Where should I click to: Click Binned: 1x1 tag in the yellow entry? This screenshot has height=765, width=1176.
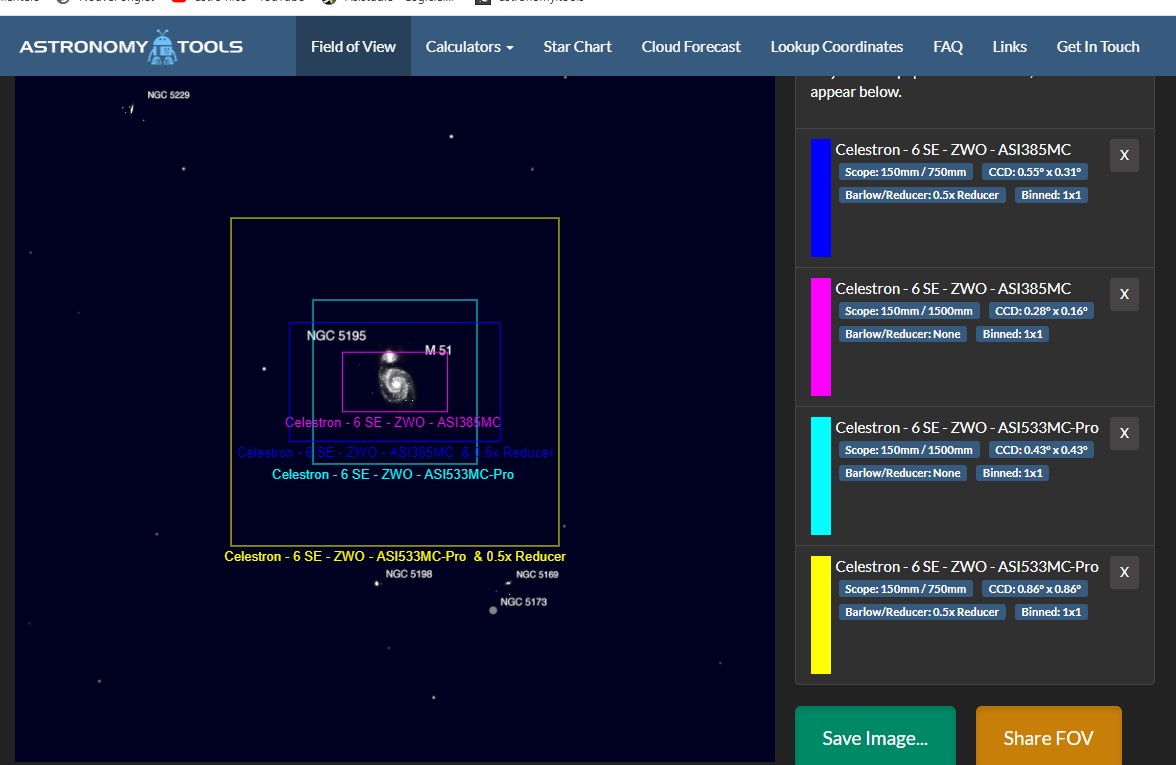(1051, 612)
